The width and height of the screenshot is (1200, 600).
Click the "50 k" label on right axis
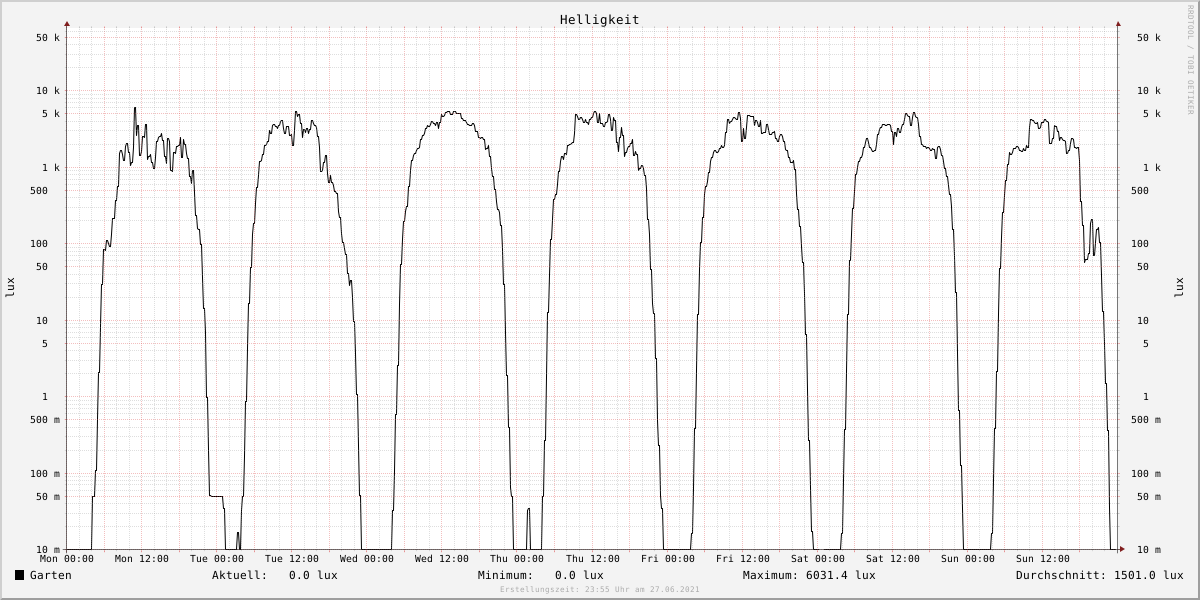tap(1149, 38)
